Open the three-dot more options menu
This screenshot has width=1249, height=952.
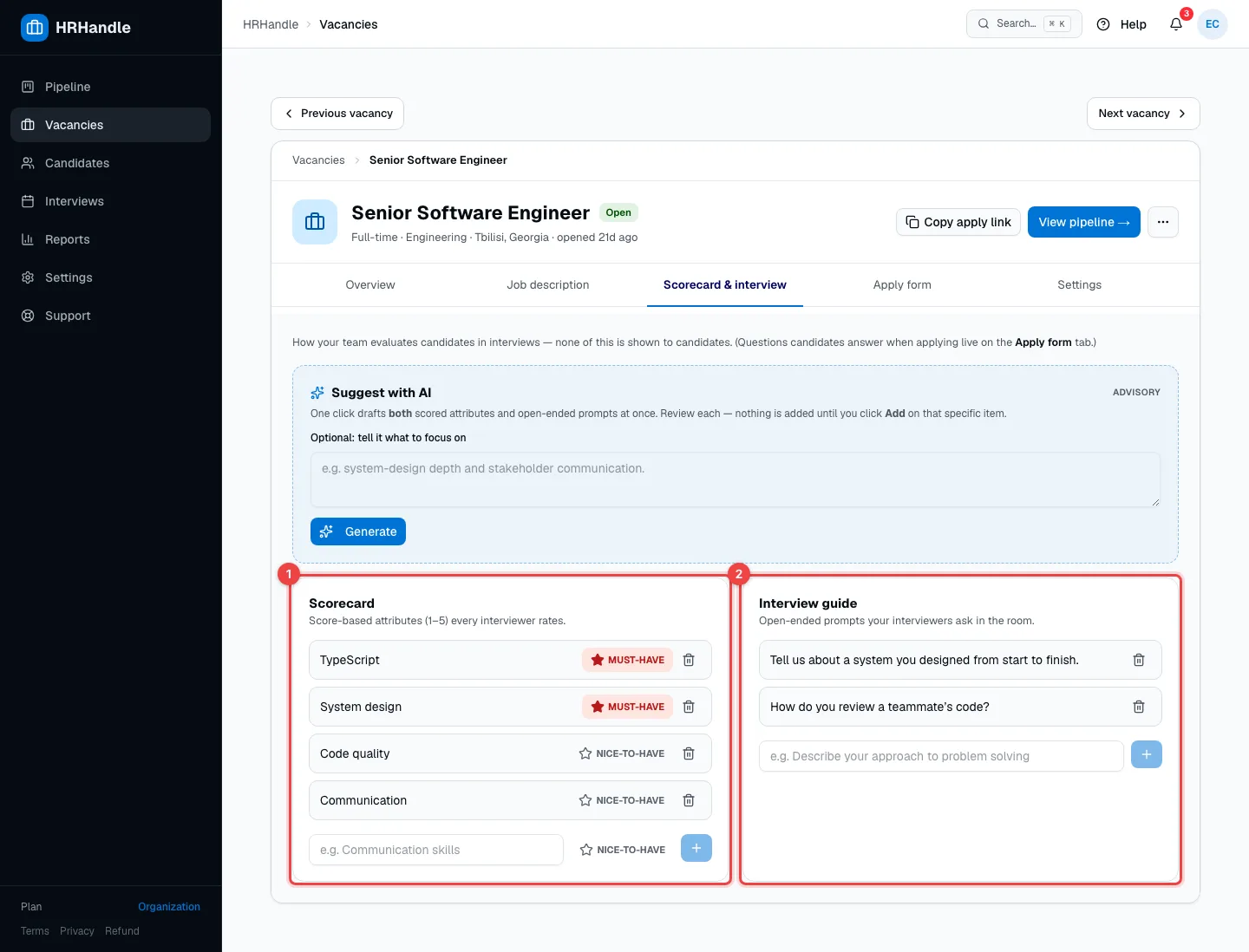[1163, 222]
